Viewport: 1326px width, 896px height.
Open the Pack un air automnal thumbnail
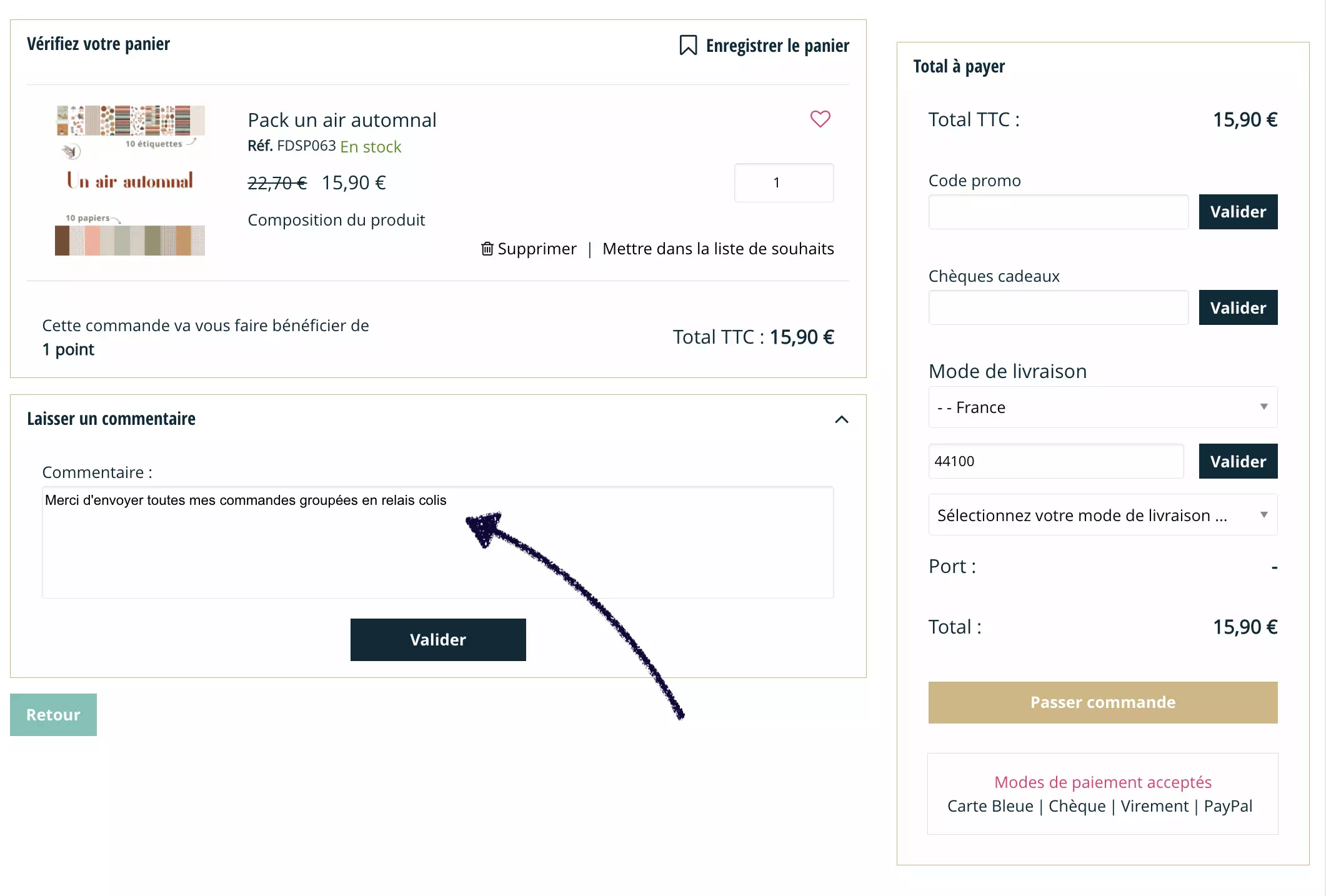(130, 180)
